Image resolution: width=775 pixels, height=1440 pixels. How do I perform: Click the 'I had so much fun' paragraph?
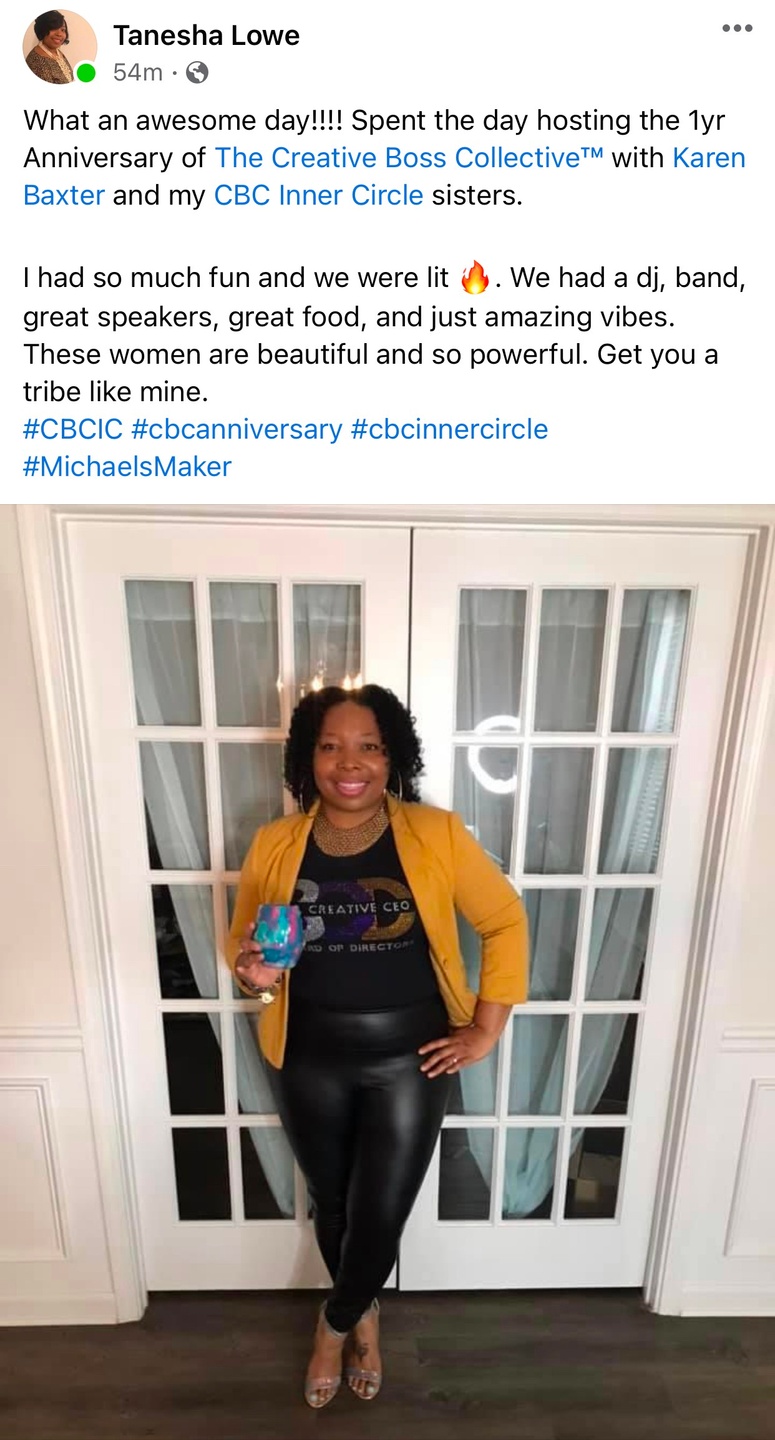pyautogui.click(x=385, y=335)
